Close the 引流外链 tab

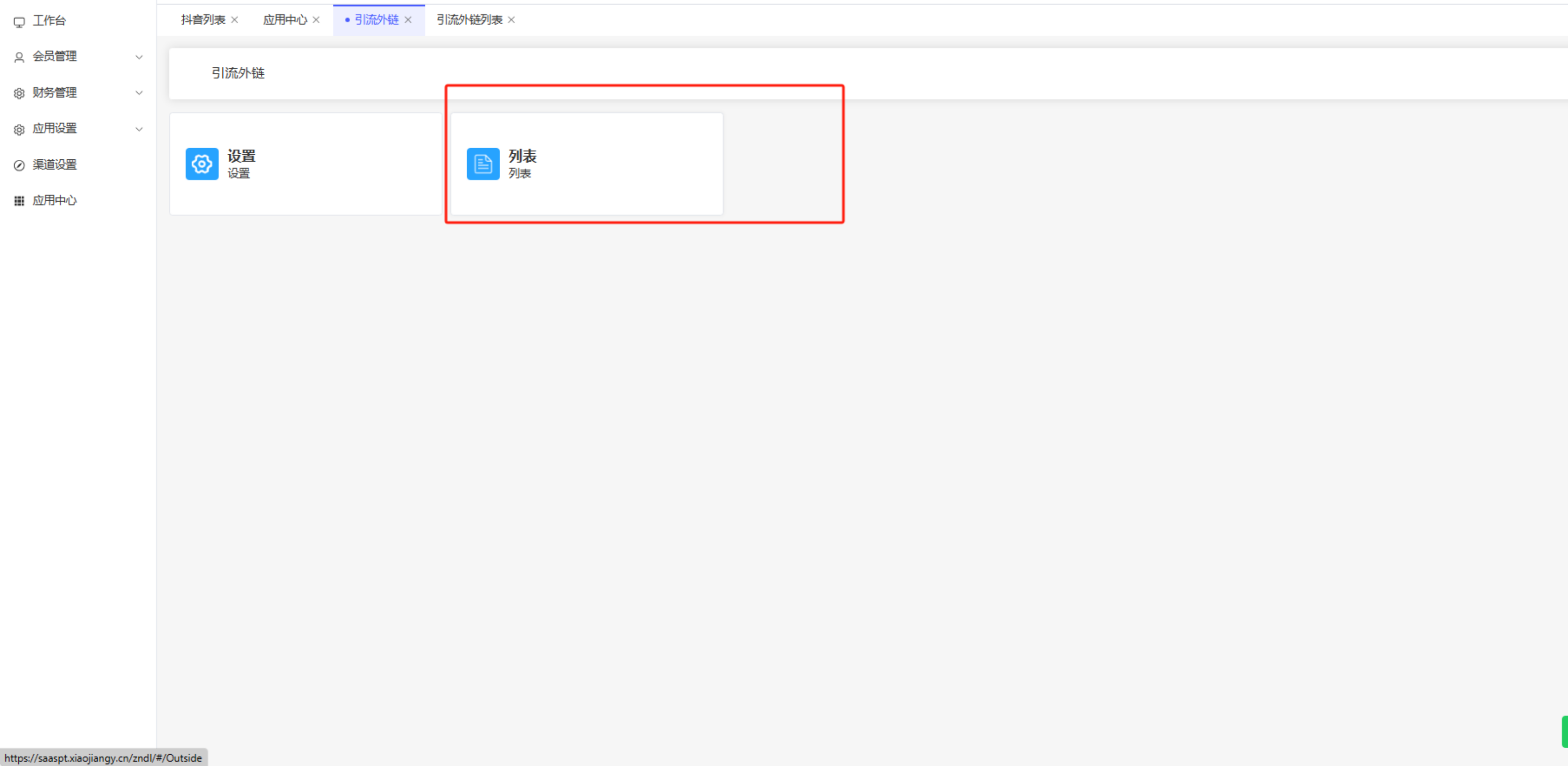(x=408, y=20)
